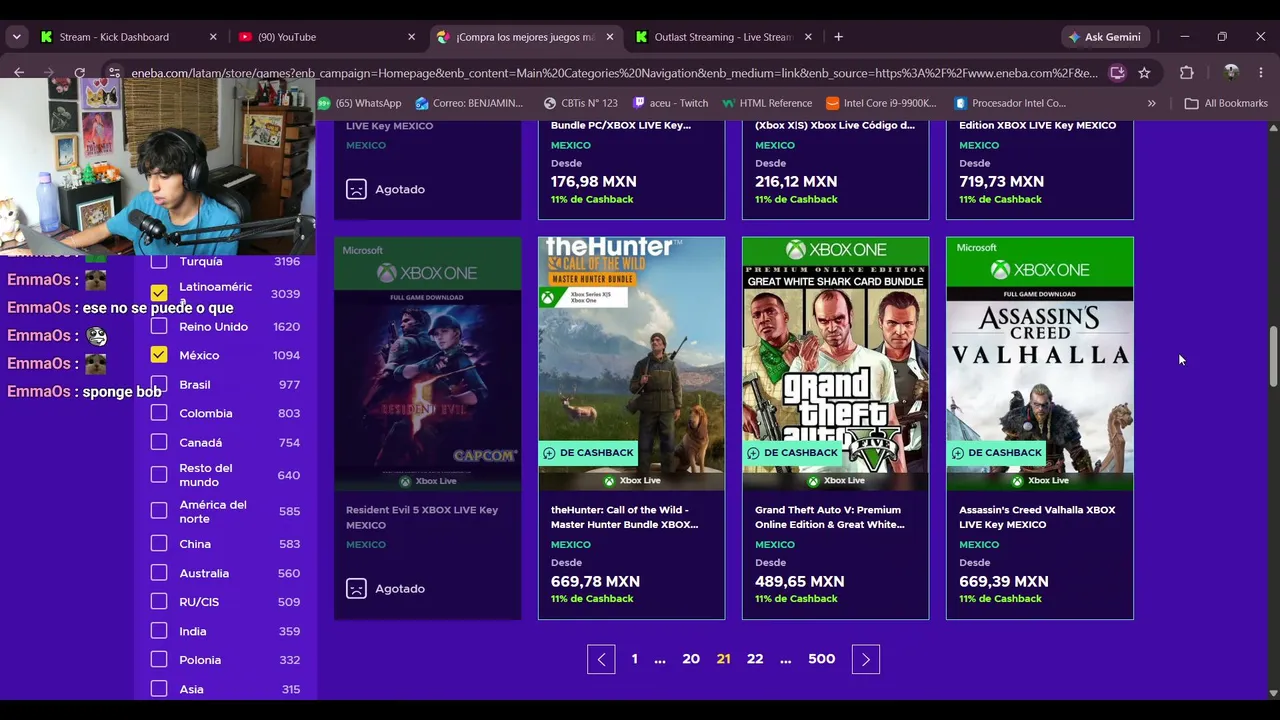
Task: Go to the next results page arrow
Action: (866, 659)
